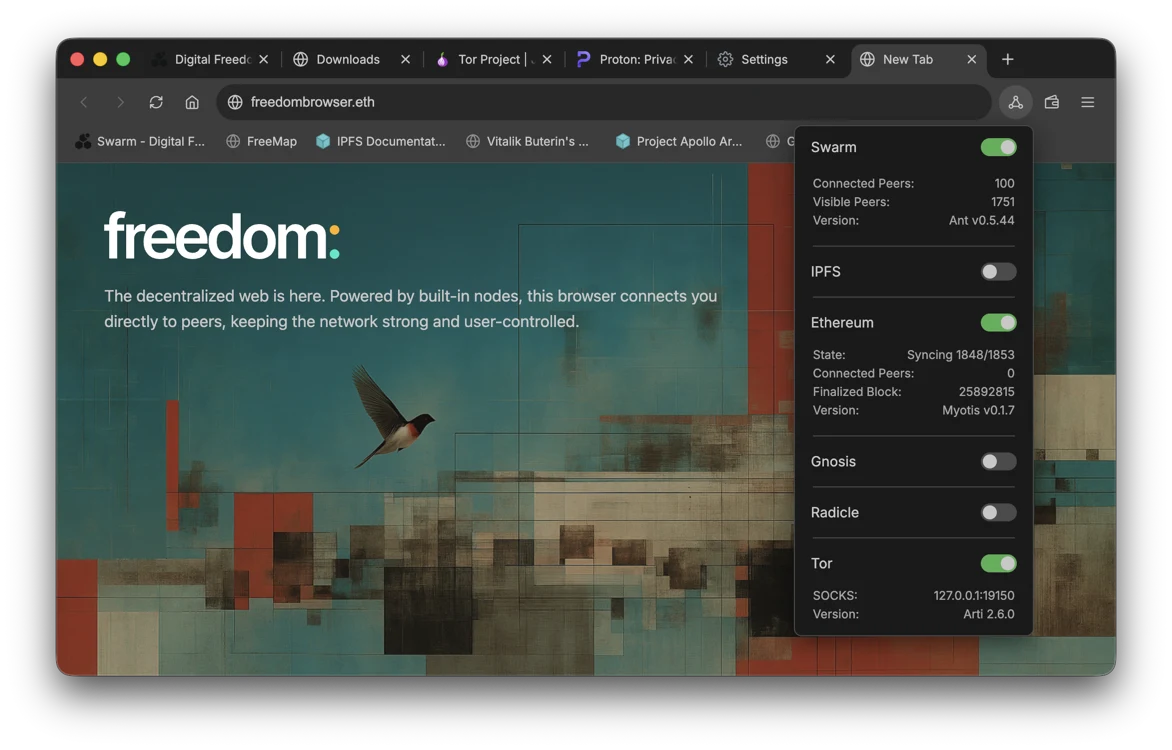Viewport: 1172px width, 750px height.
Task: Open the IPFS Documentation bookmark
Action: (380, 141)
